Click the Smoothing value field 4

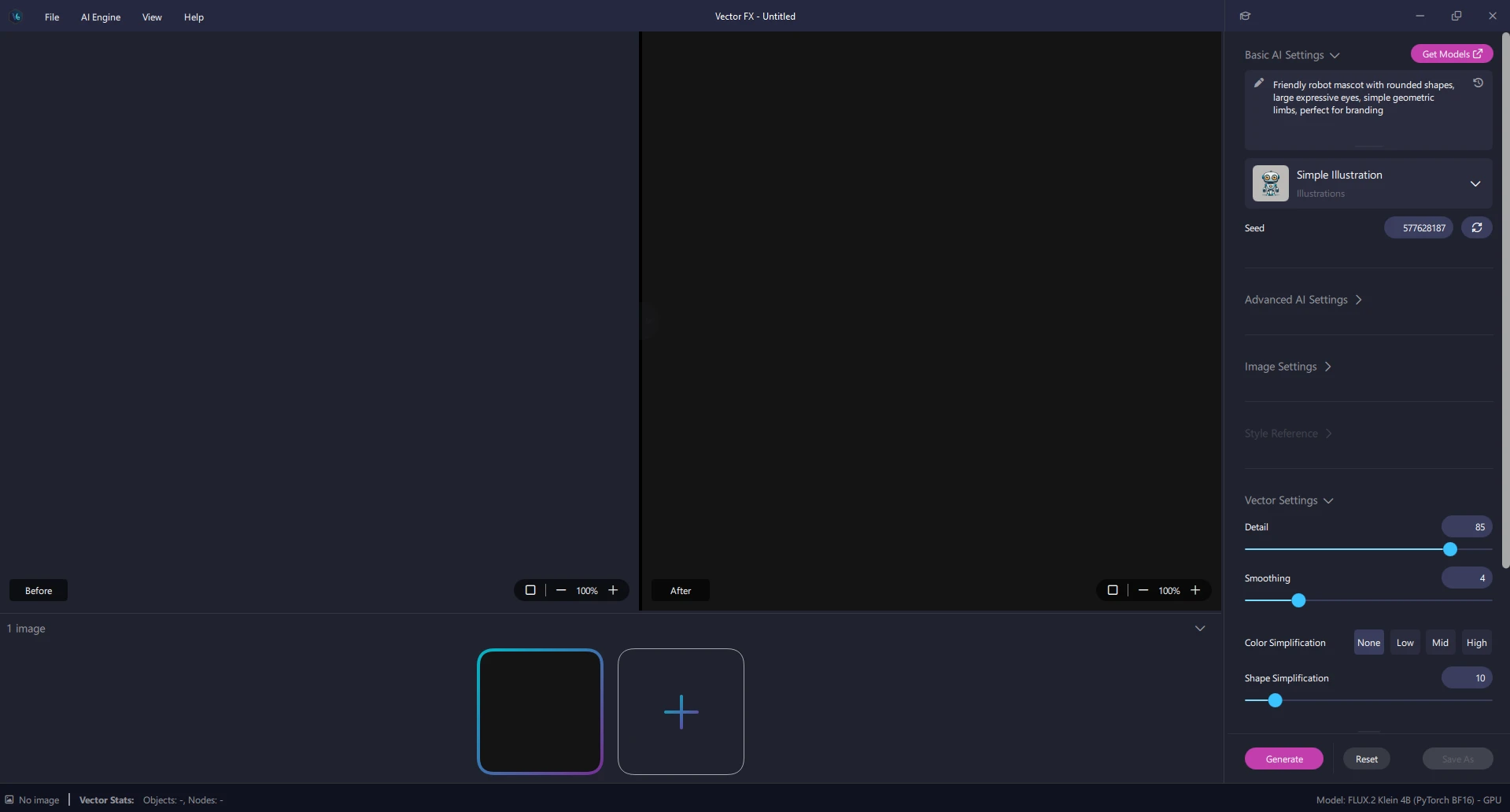pos(1467,578)
